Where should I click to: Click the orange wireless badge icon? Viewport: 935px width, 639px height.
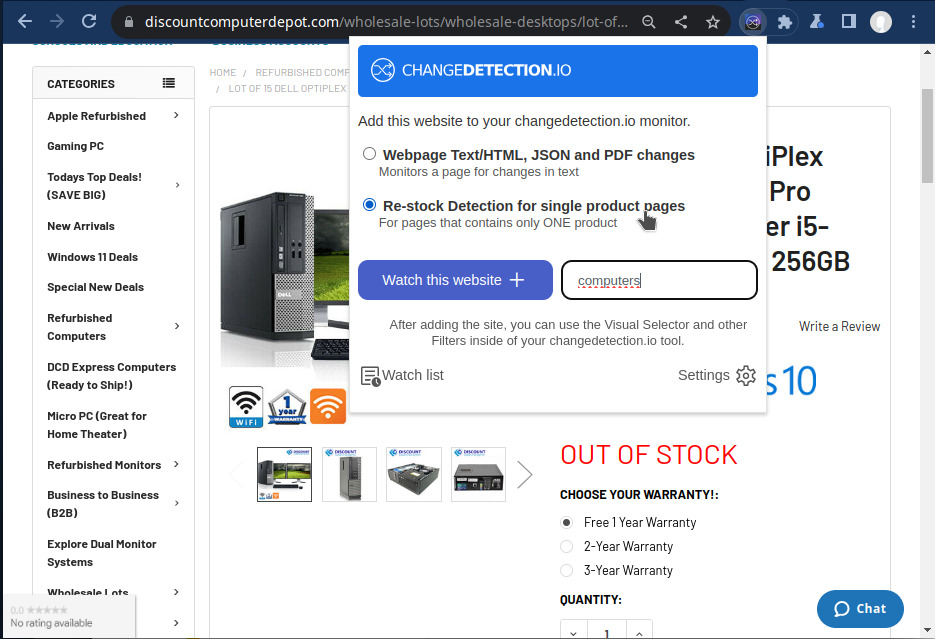(328, 407)
